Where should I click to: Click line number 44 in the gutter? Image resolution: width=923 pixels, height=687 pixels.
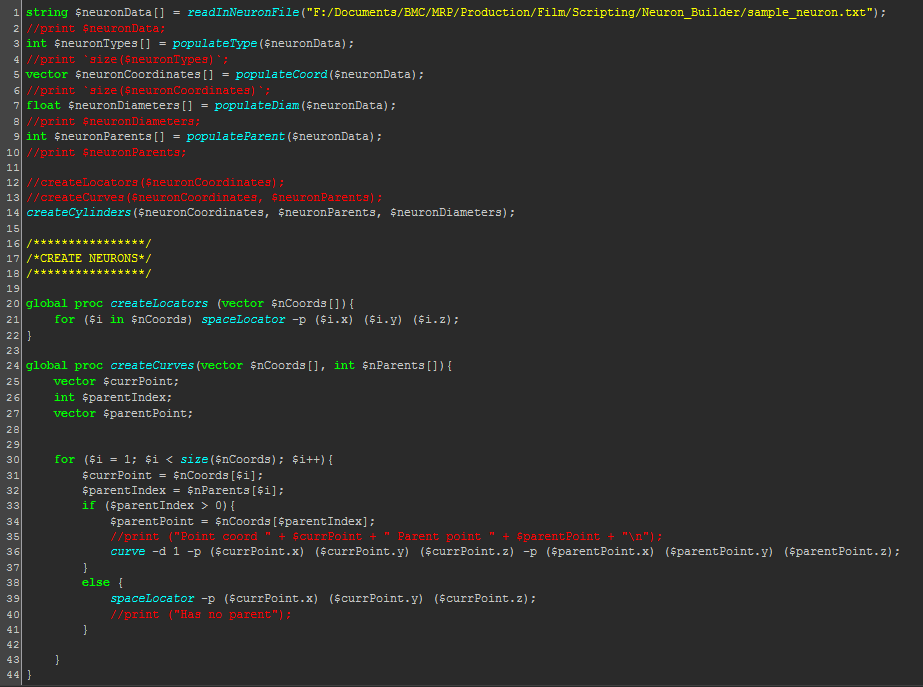click(13, 675)
